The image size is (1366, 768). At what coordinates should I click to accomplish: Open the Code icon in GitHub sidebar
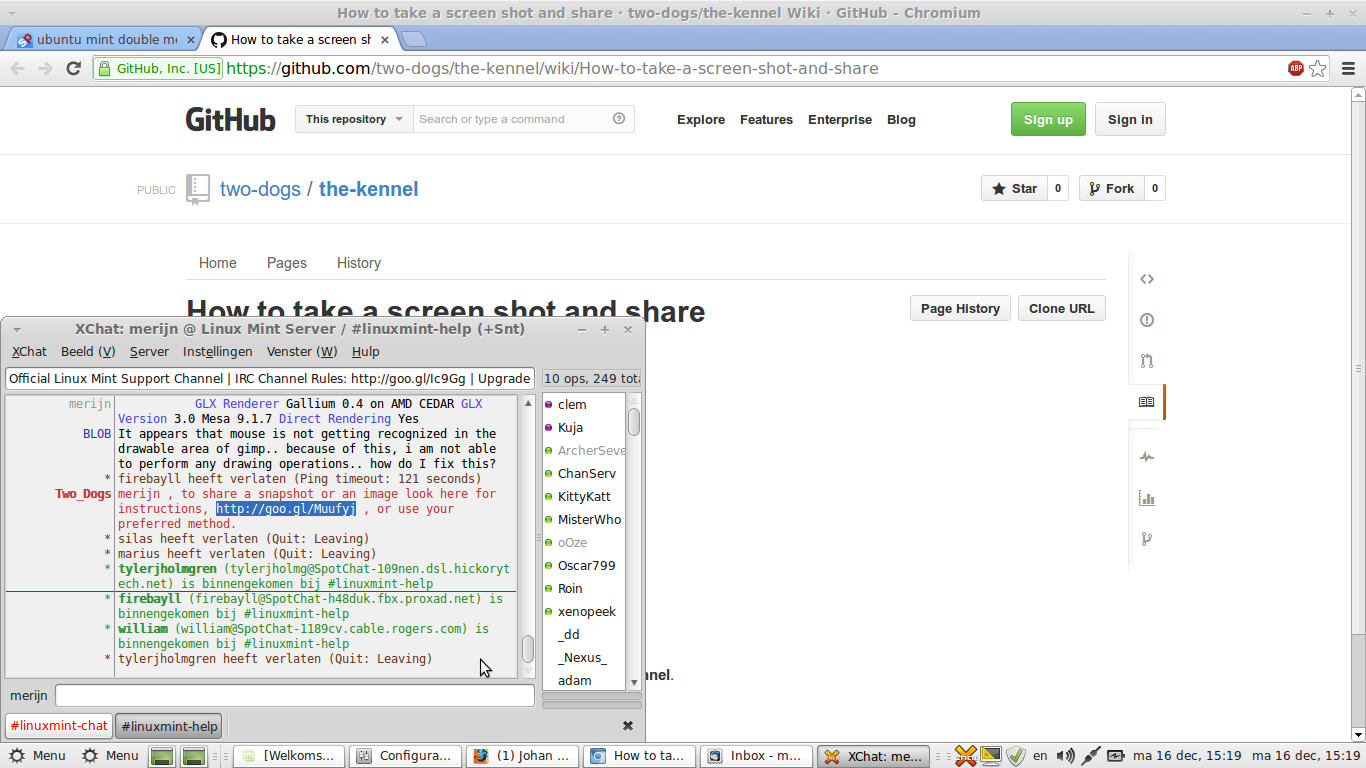coord(1147,279)
